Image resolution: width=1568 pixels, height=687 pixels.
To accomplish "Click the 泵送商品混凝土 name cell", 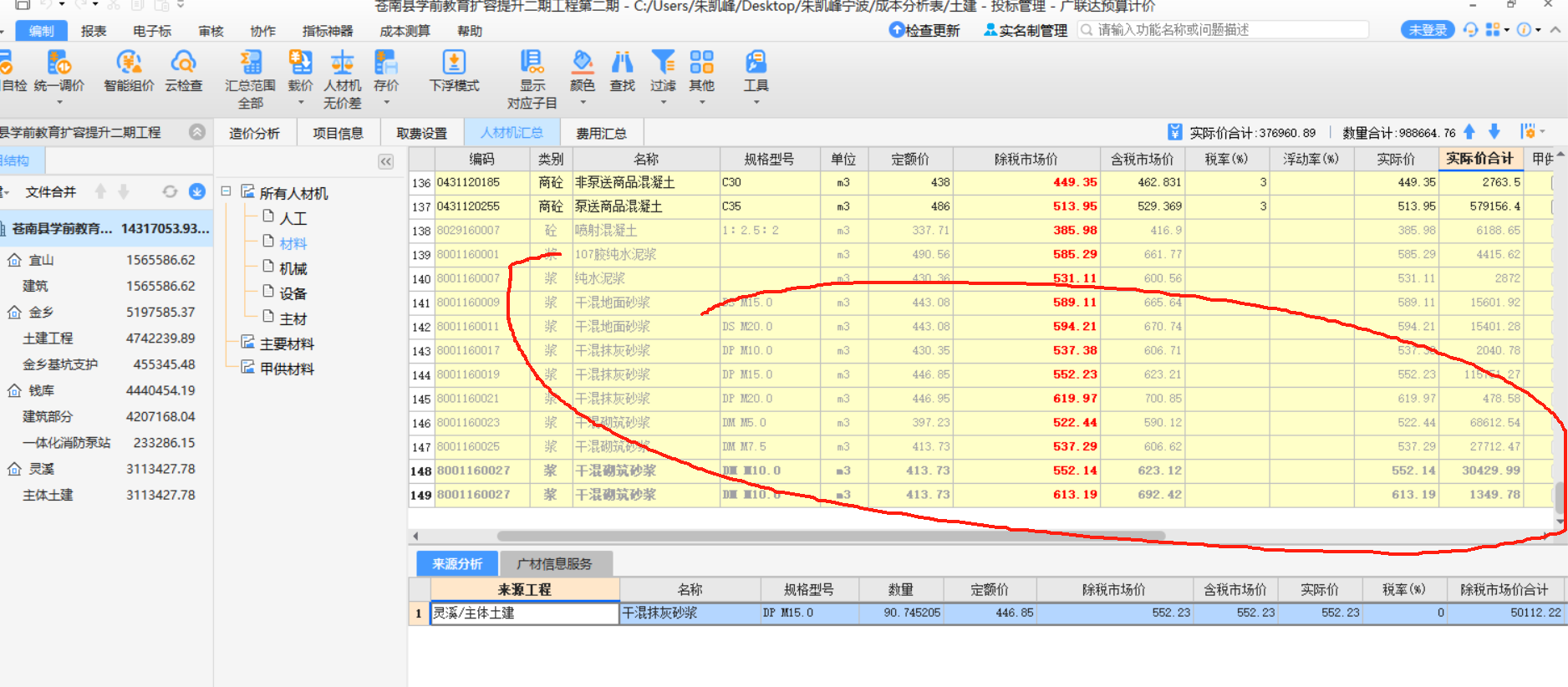I will coord(646,206).
